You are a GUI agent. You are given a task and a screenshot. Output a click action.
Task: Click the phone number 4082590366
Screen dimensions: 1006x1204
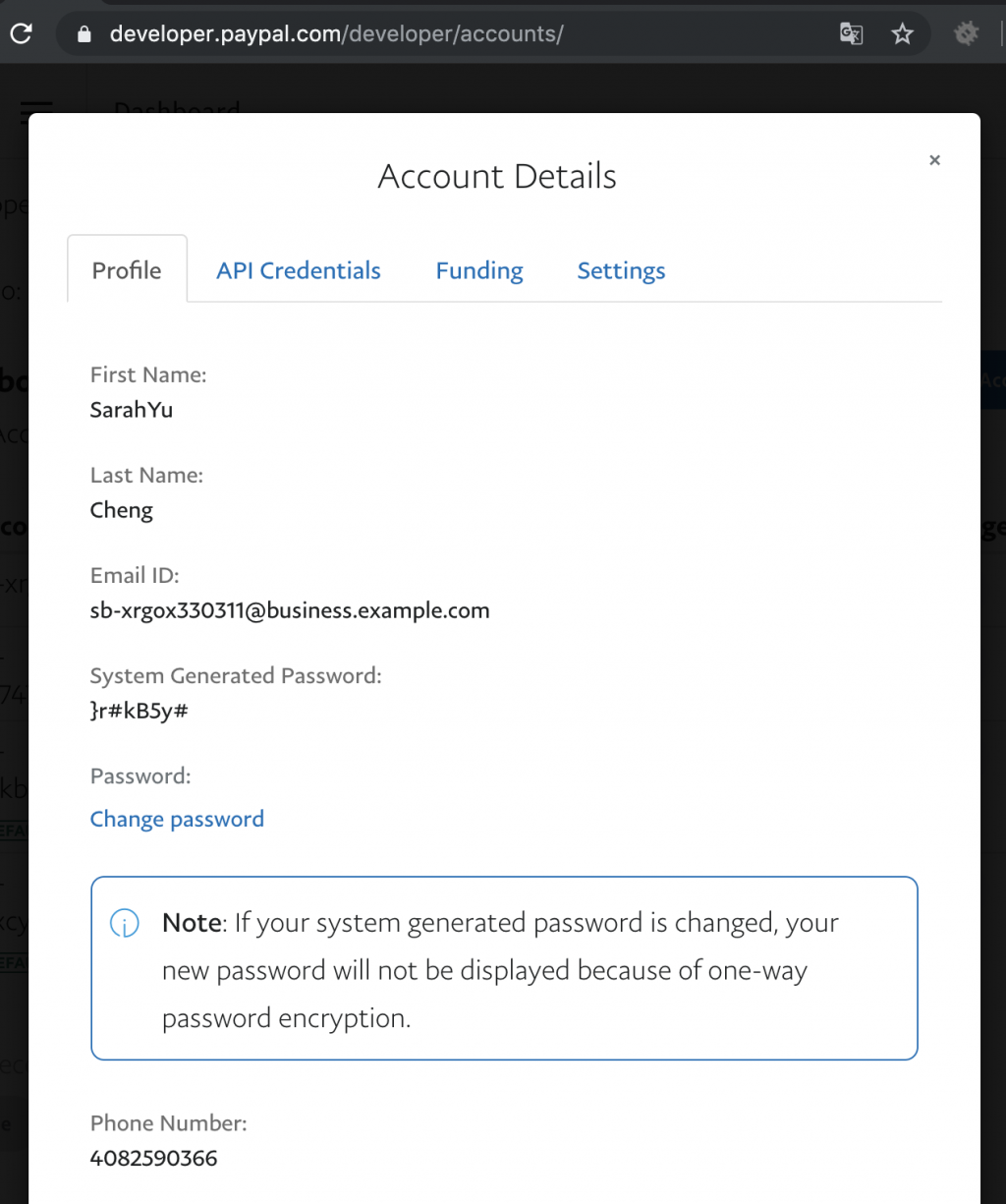pos(153,1158)
